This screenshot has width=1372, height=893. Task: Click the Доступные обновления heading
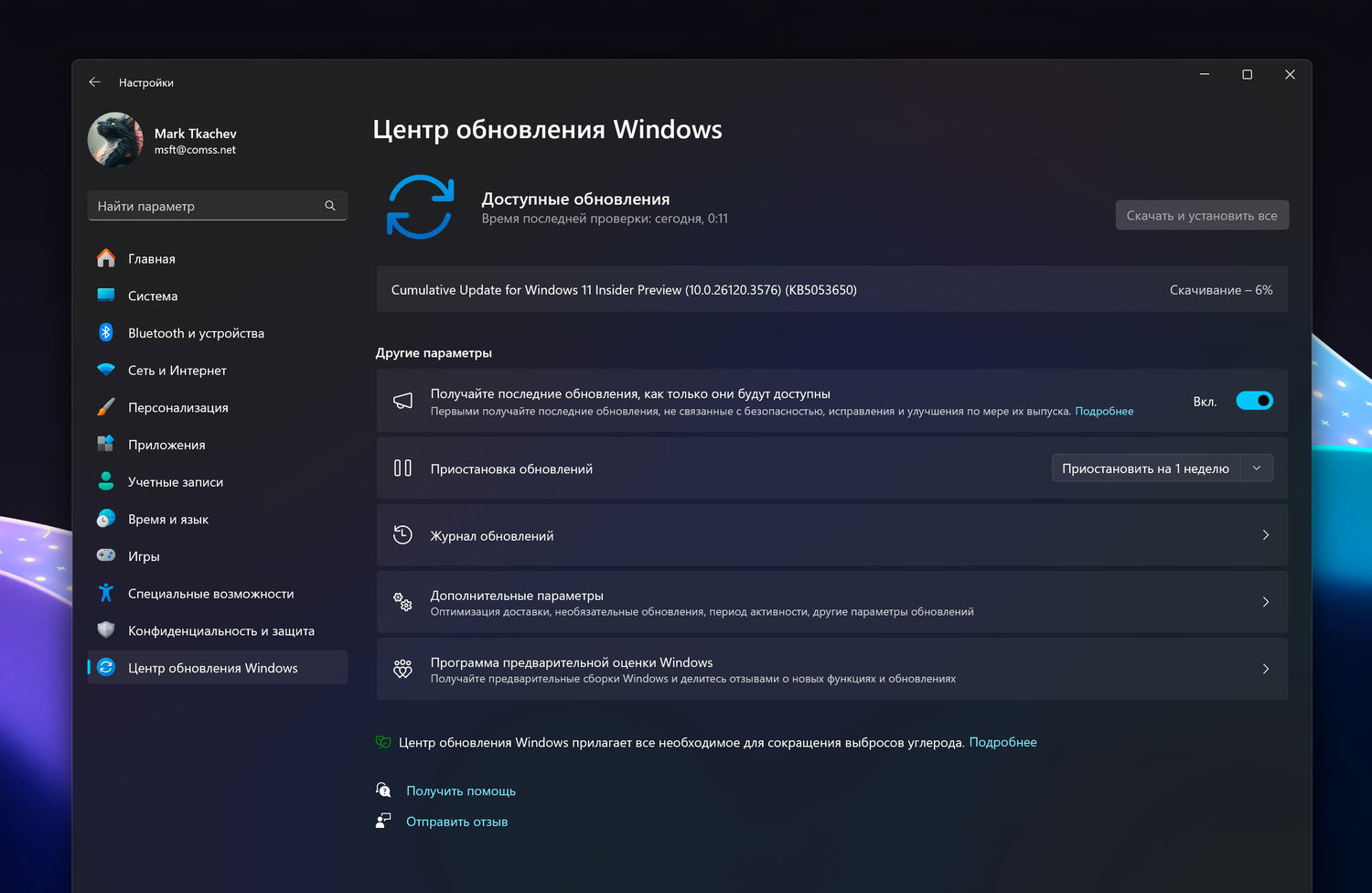[575, 199]
